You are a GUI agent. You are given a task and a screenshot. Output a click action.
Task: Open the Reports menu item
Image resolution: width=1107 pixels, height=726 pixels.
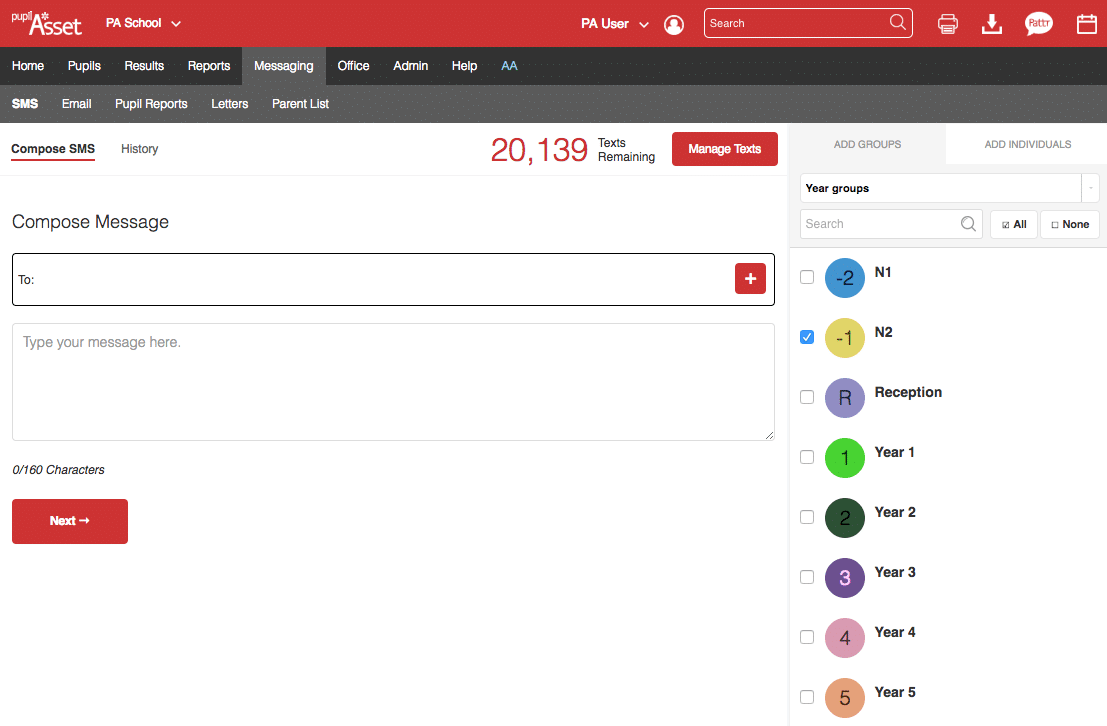[x=209, y=66]
